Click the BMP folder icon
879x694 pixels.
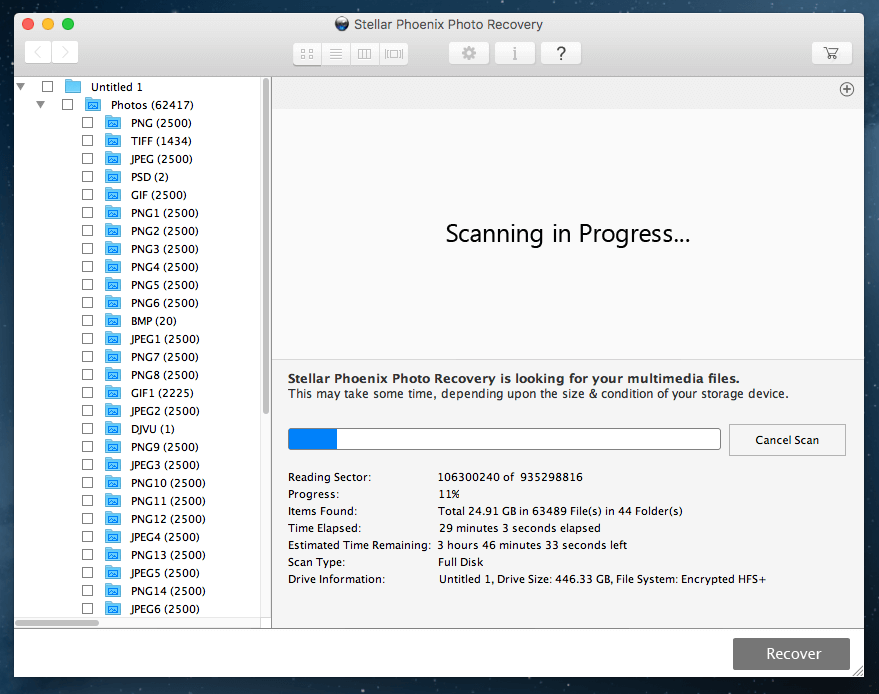[113, 321]
